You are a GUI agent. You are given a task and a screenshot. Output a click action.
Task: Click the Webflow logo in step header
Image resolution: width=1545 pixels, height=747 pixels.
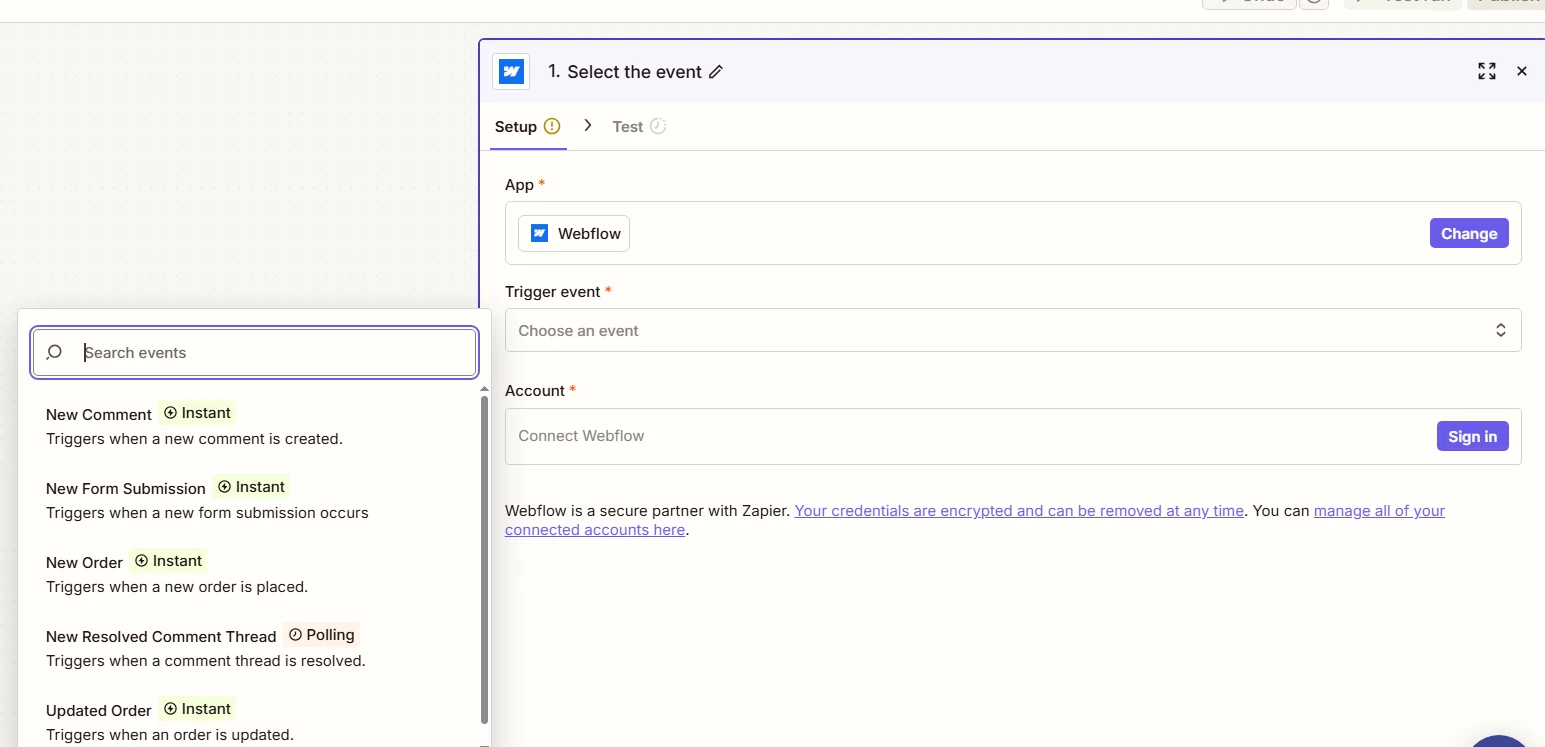(511, 72)
